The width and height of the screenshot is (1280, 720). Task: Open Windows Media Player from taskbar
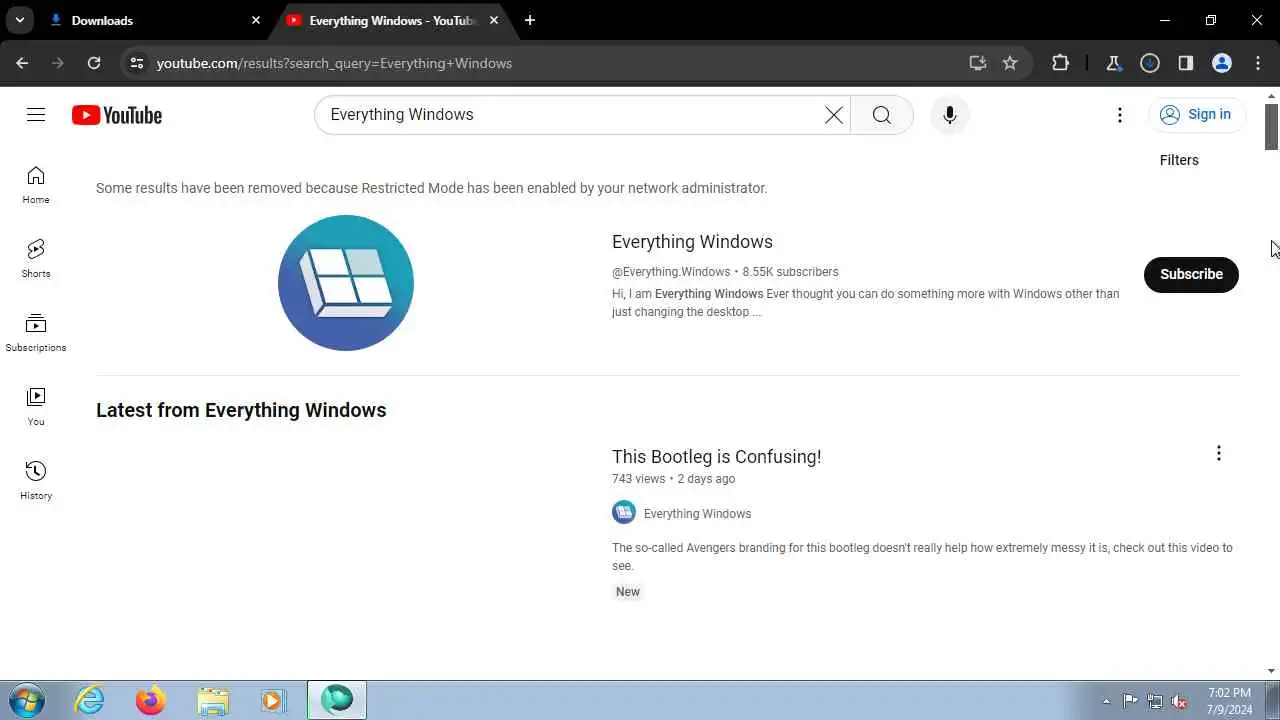(274, 700)
